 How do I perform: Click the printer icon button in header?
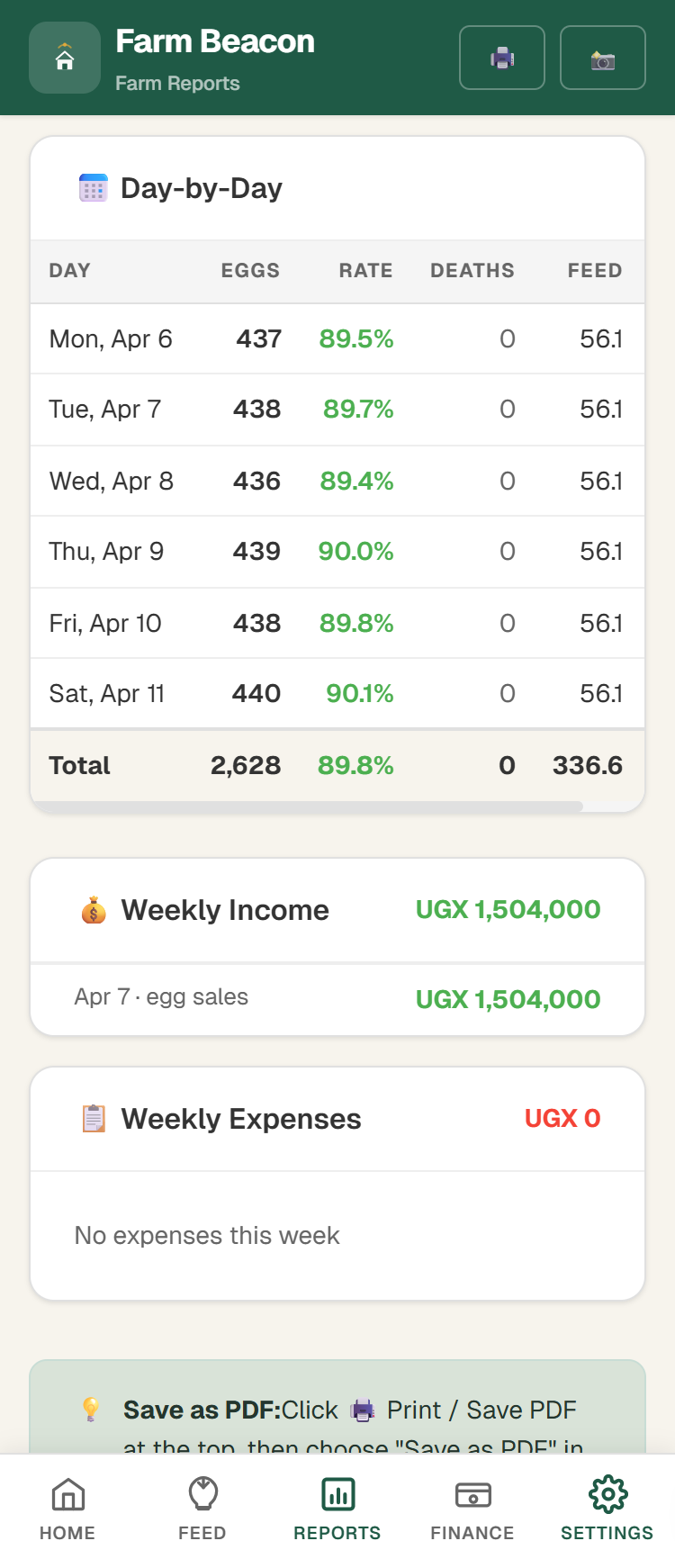tap(502, 58)
